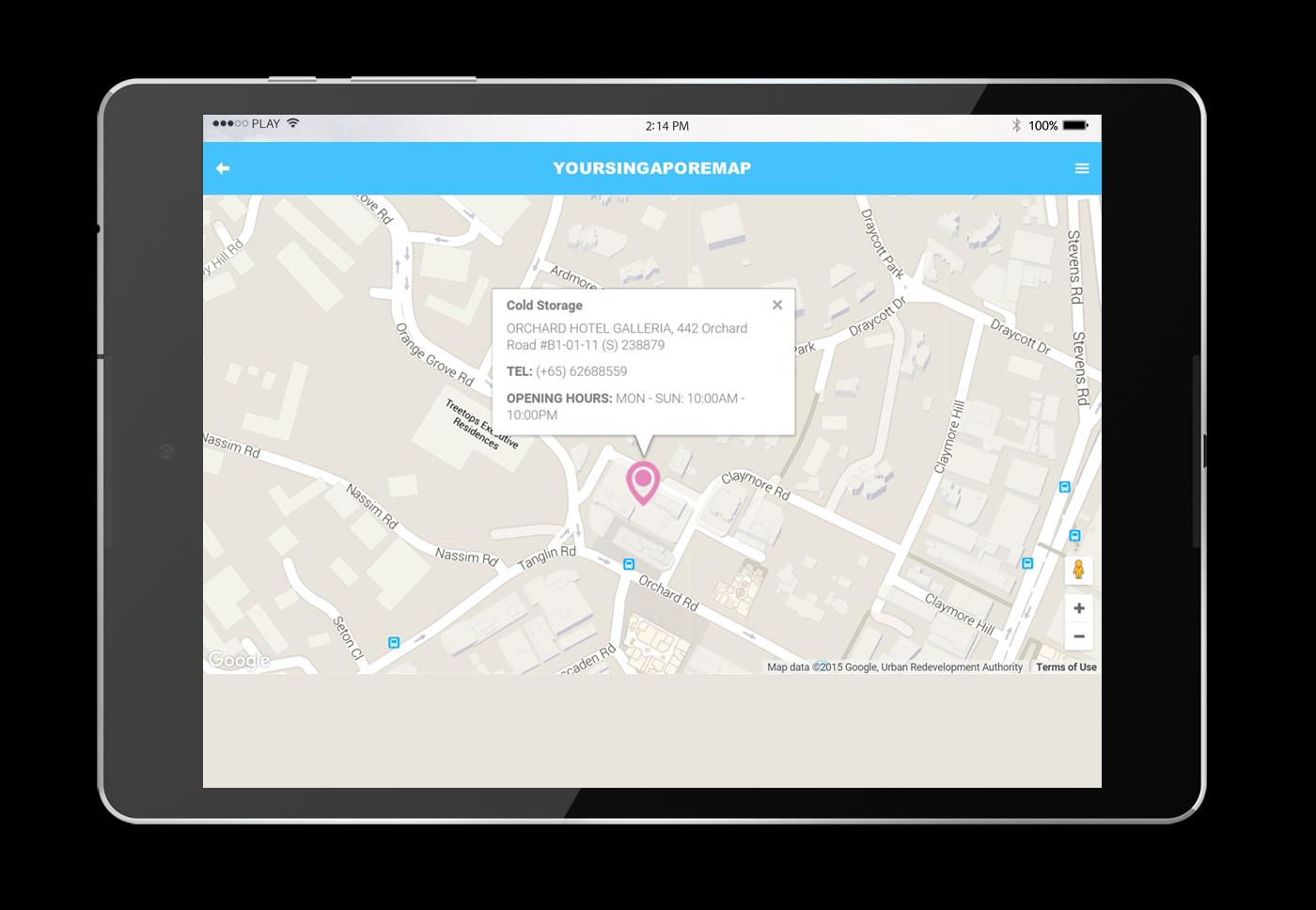1316x910 pixels.
Task: Tap the Seton Cl street label
Action: tap(347, 636)
